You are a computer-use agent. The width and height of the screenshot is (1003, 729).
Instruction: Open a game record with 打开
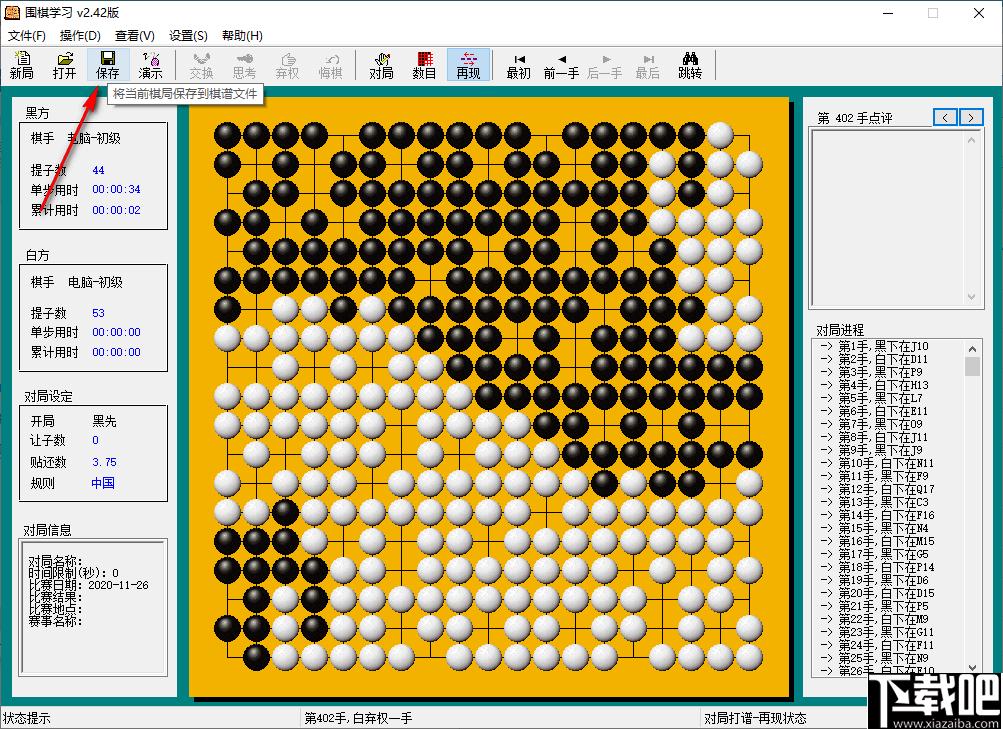click(65, 65)
